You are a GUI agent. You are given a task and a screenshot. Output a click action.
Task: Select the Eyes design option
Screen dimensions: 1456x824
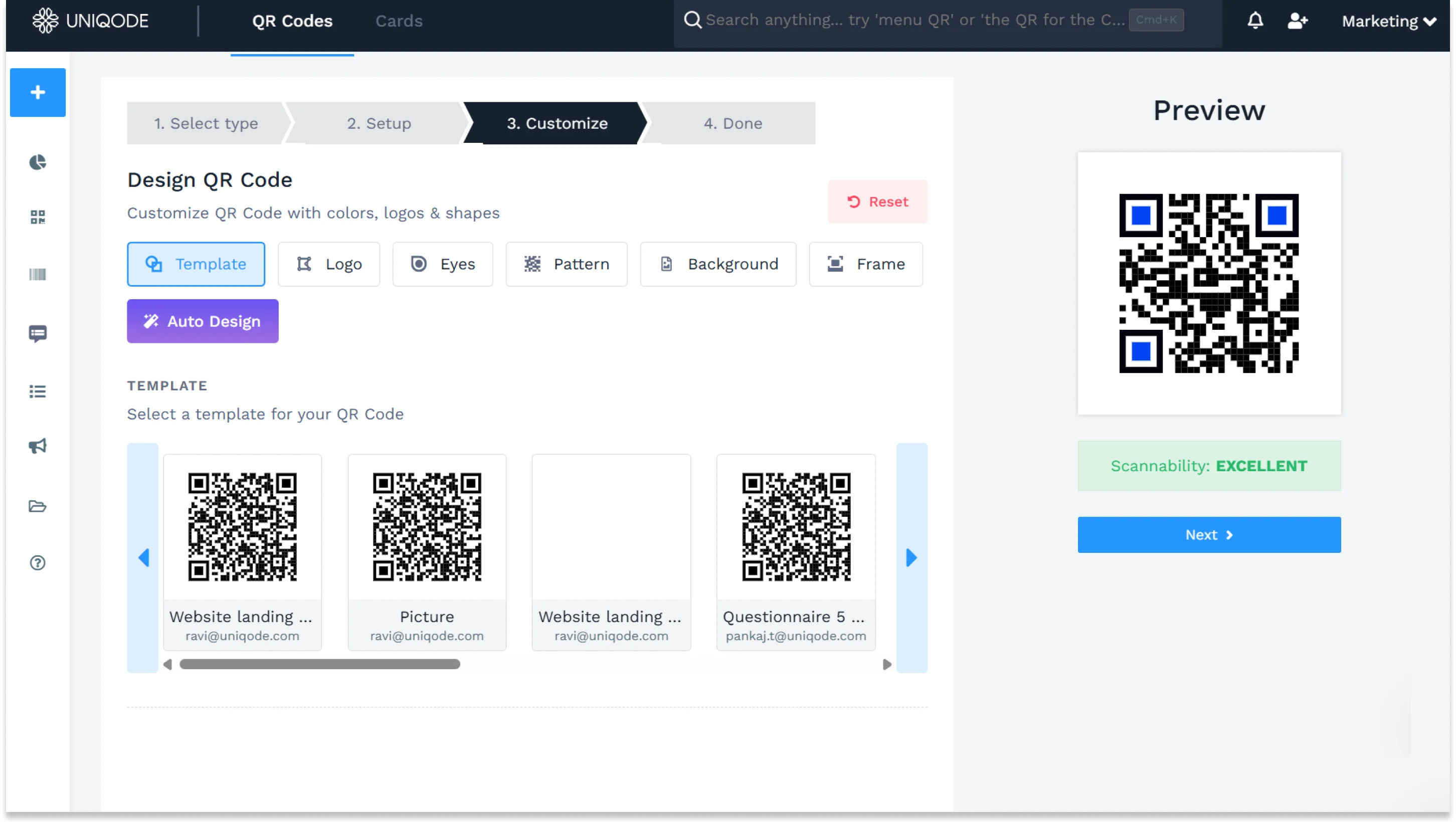tap(443, 264)
